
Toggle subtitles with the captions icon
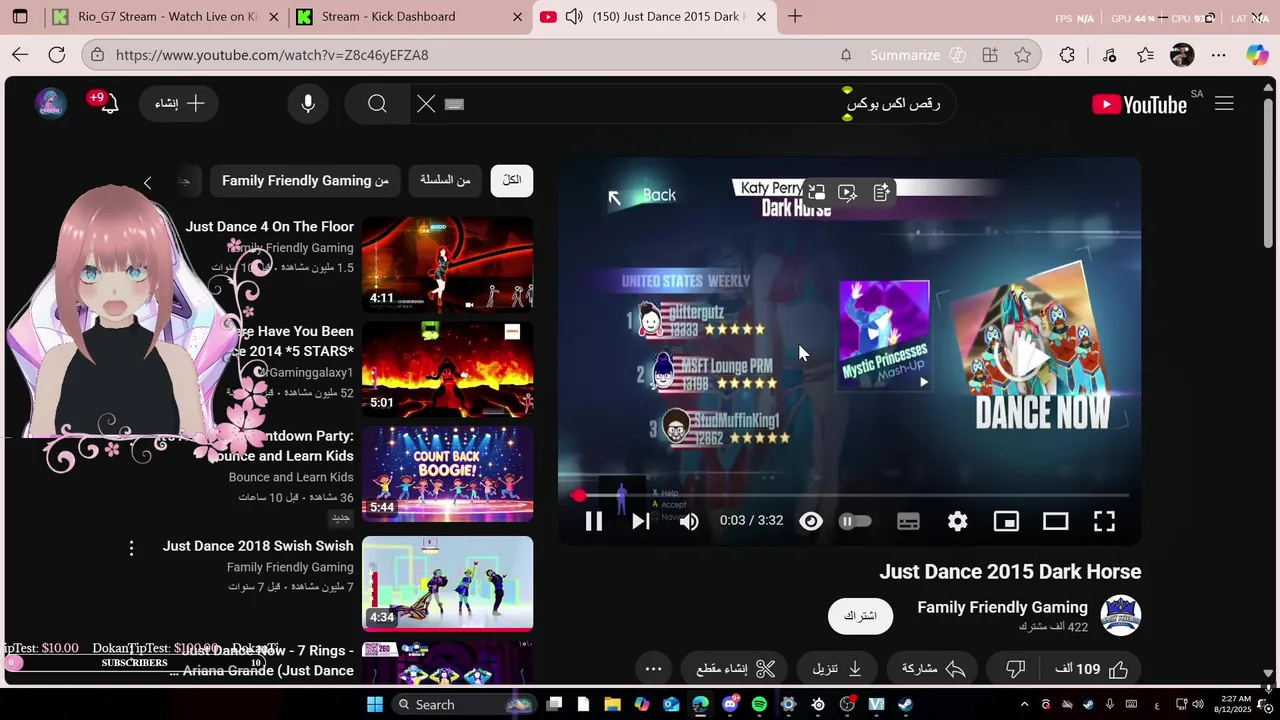click(908, 521)
